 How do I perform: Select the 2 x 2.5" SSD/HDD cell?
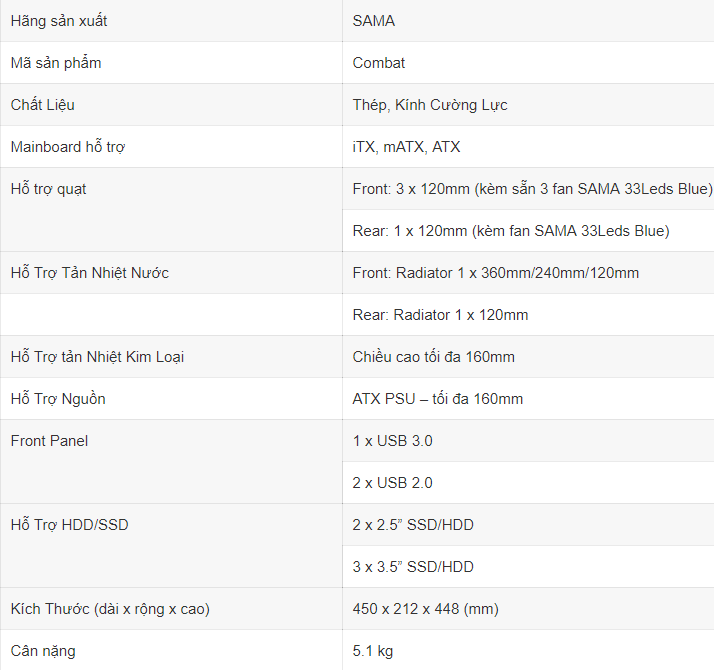coord(413,525)
